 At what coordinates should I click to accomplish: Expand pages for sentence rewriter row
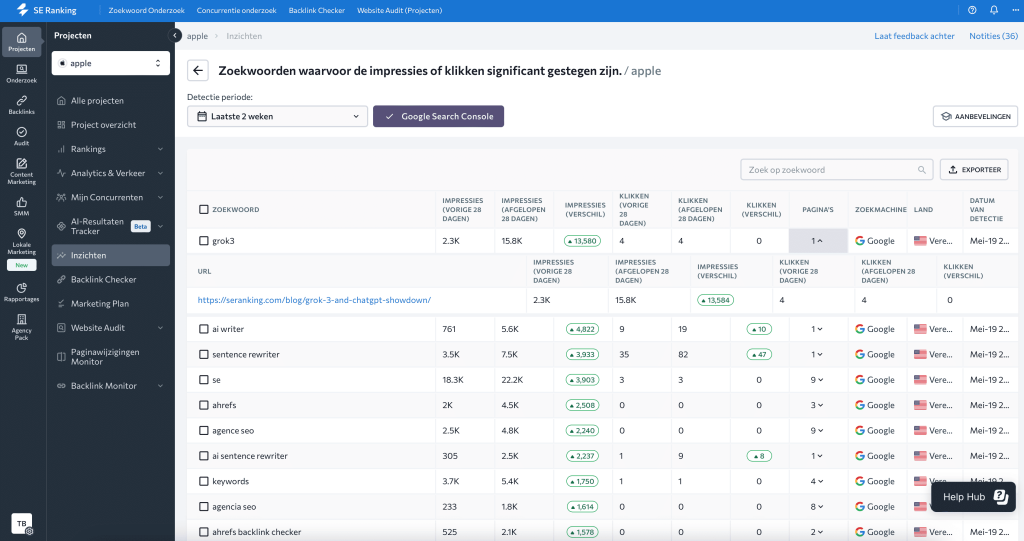(817, 355)
